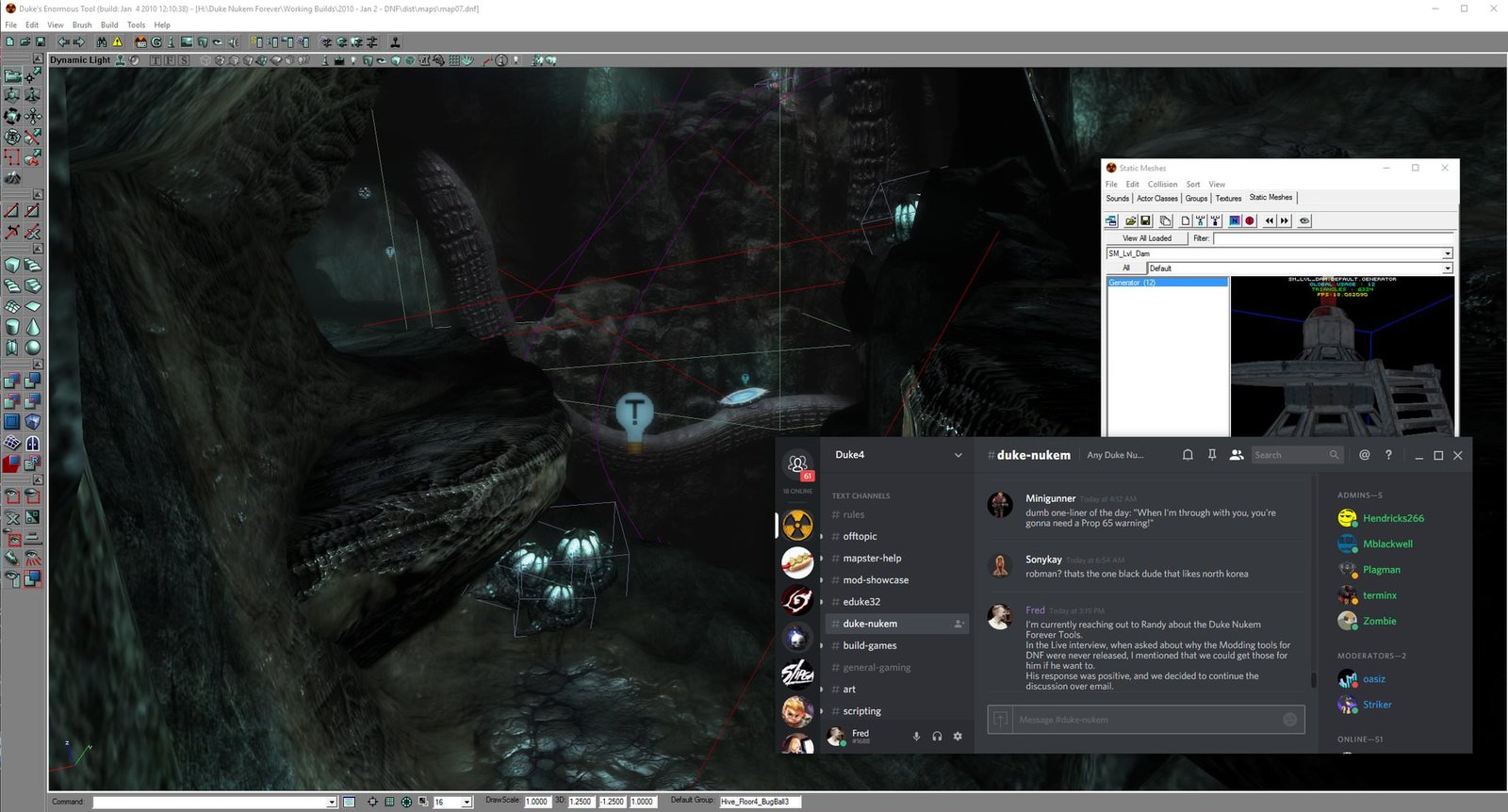Click the All button in Static Meshes
Screen dimensions: 1508x812
1125,268
